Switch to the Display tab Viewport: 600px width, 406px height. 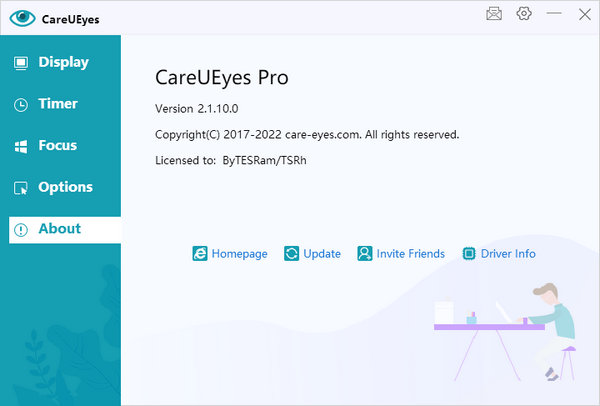(x=63, y=62)
